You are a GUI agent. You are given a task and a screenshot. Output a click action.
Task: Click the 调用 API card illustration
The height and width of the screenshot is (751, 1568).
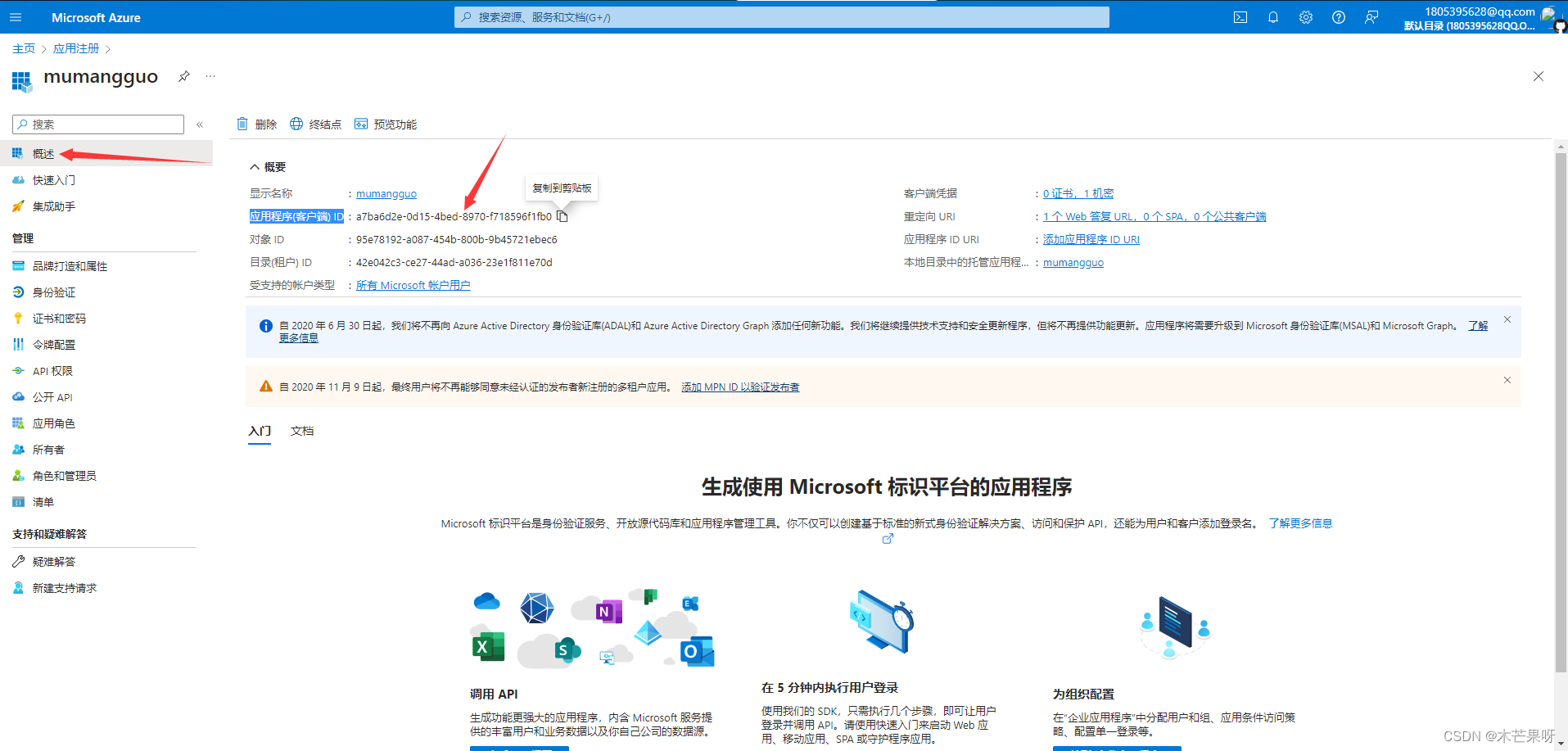[x=594, y=628]
